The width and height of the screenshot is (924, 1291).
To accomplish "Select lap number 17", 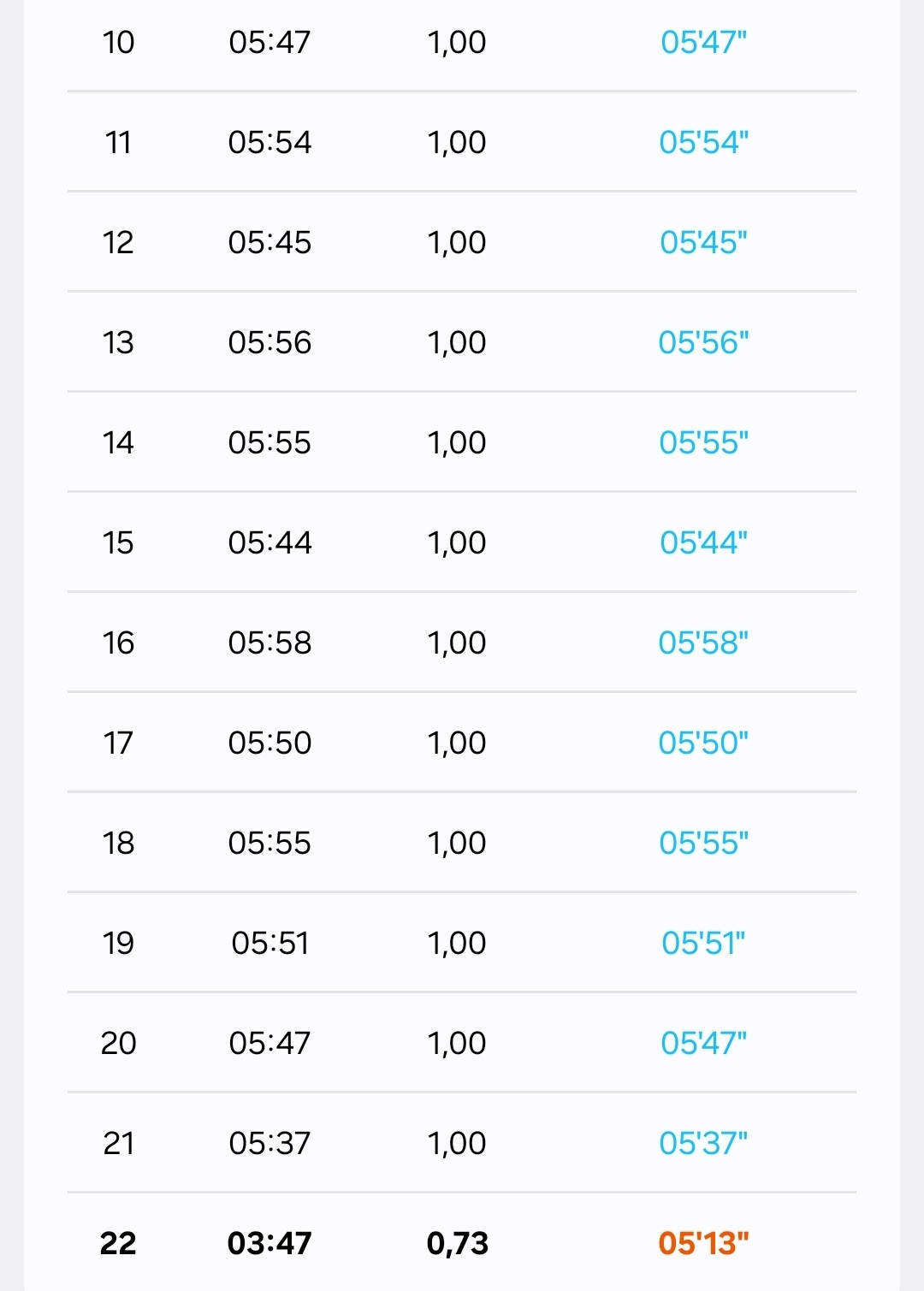I will [x=118, y=743].
